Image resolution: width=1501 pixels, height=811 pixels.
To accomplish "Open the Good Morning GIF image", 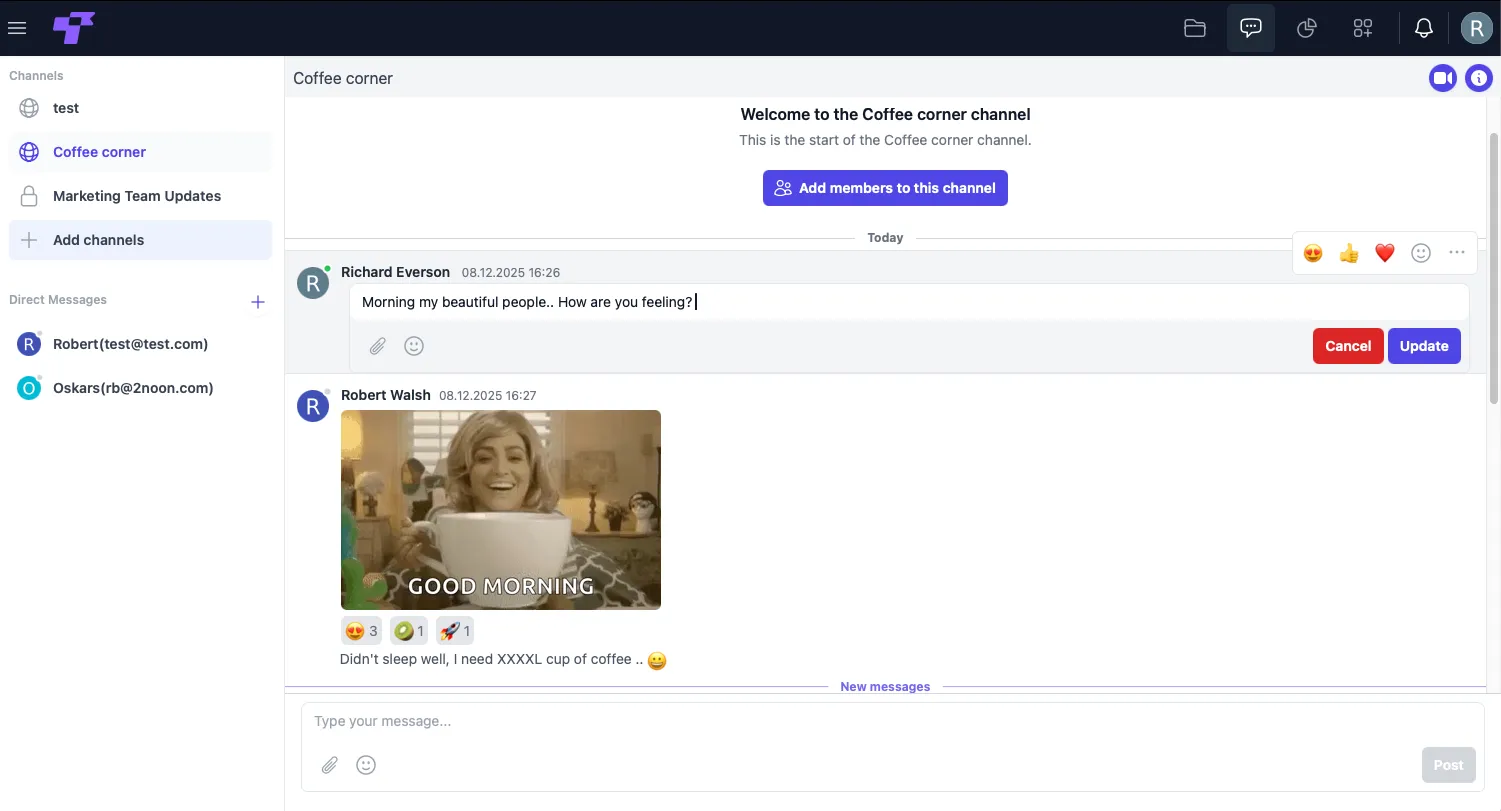I will 501,510.
